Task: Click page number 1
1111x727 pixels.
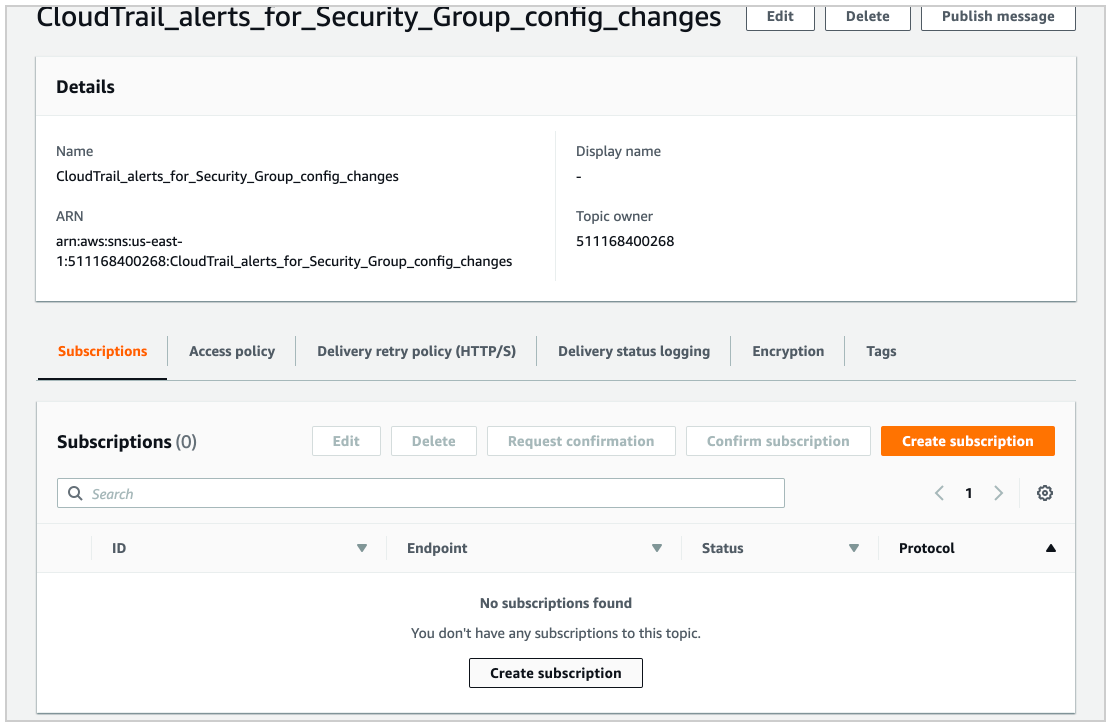Action: [x=969, y=493]
